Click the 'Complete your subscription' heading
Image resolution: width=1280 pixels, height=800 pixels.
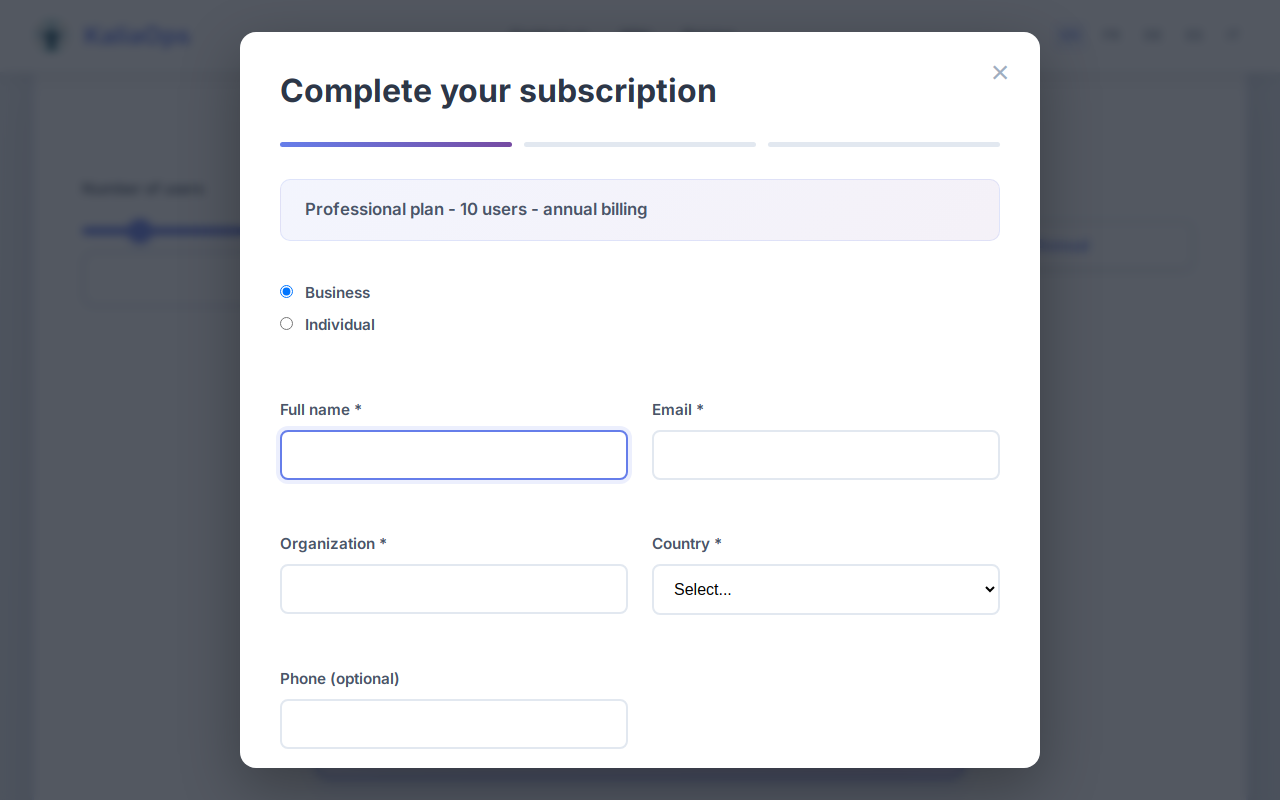[498, 90]
